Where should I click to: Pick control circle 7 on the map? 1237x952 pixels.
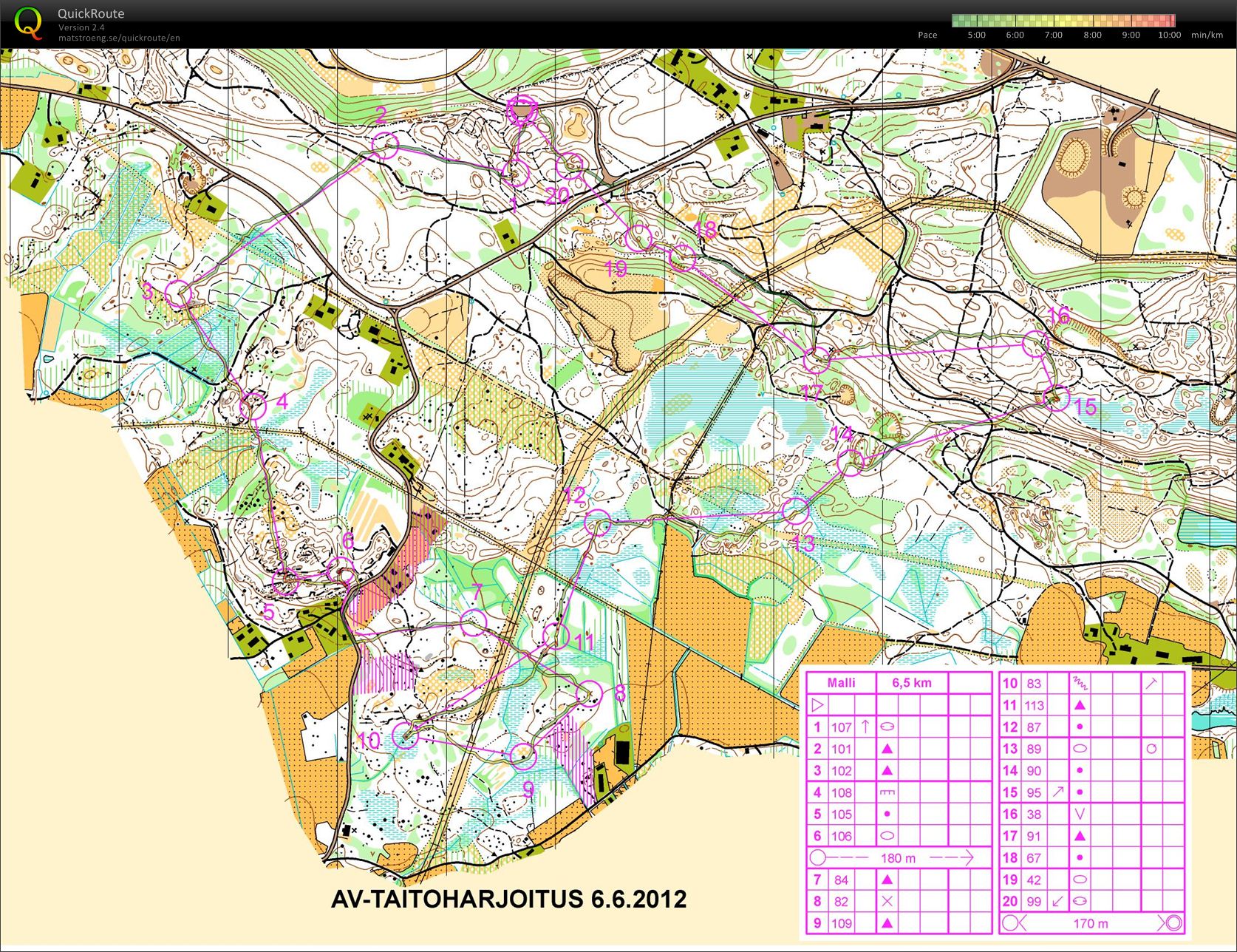[473, 622]
